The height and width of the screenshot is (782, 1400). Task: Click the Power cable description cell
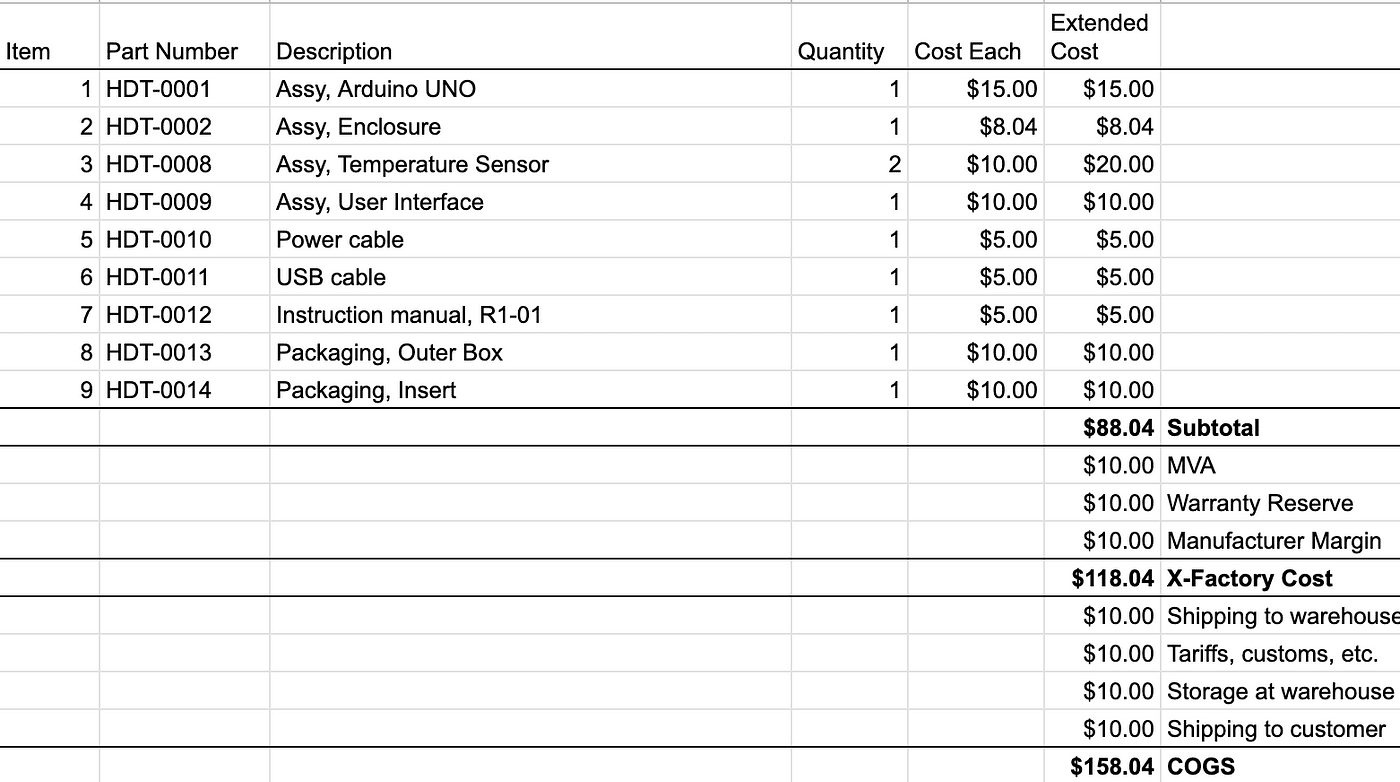[340, 240]
